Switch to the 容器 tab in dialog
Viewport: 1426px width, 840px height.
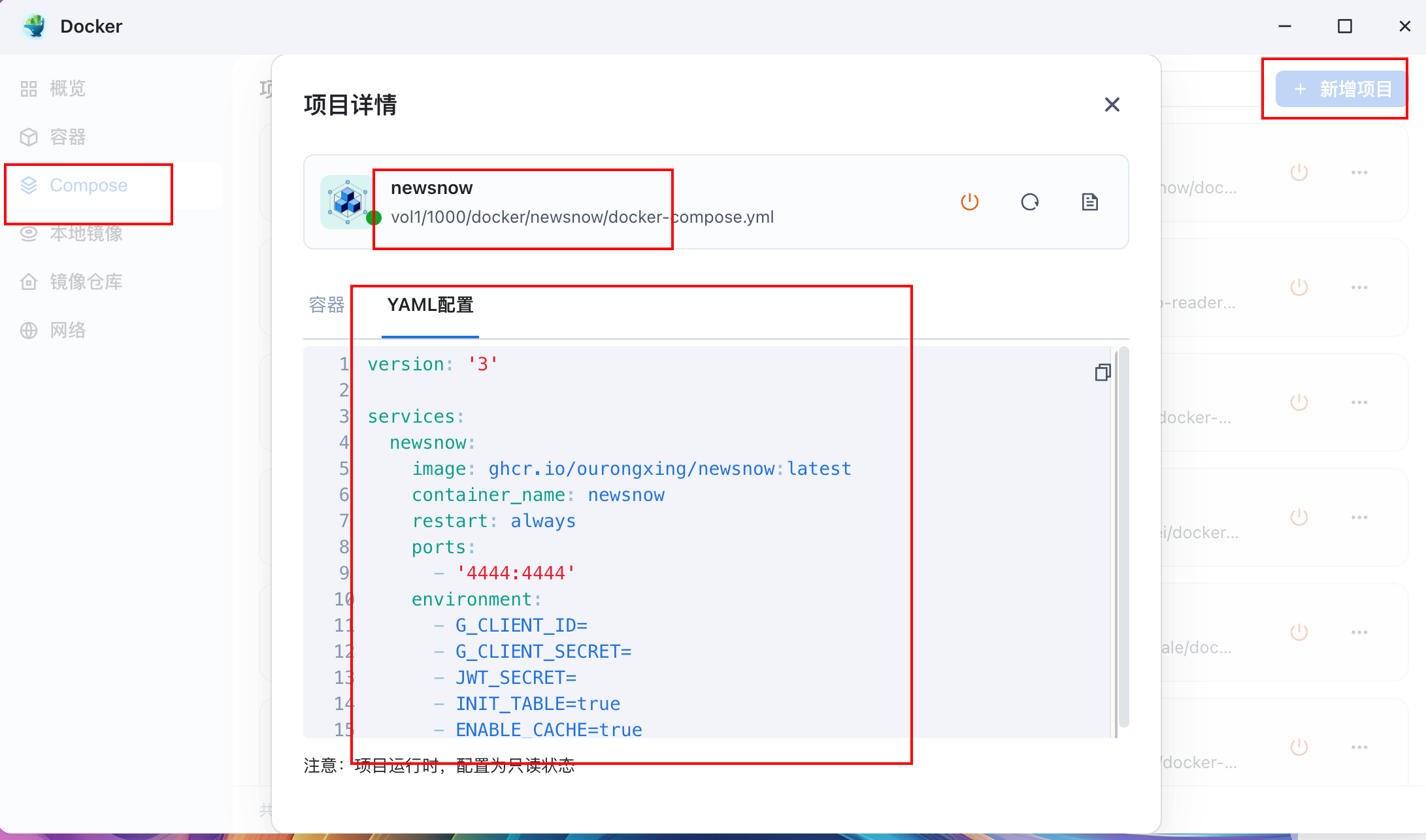click(x=327, y=305)
